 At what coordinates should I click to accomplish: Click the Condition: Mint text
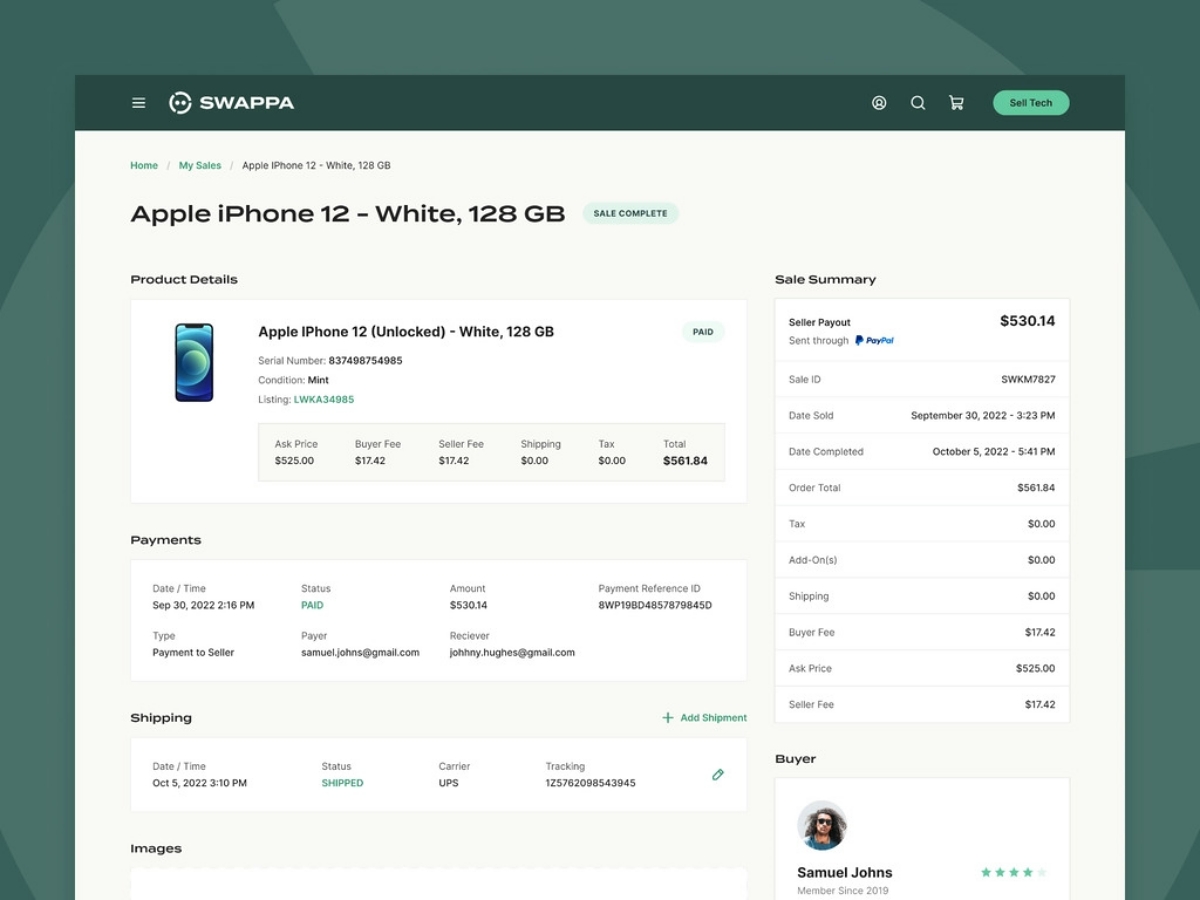293,381
